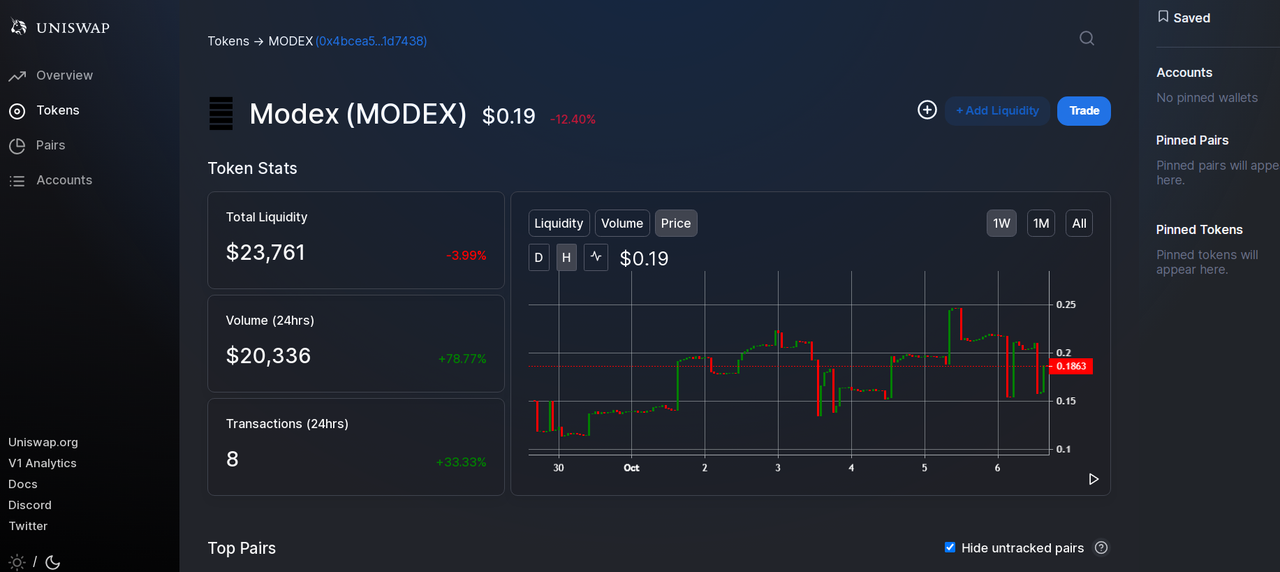Click the Transactions (24hrs) value 8
This screenshot has height=572, width=1280.
pyautogui.click(x=232, y=460)
